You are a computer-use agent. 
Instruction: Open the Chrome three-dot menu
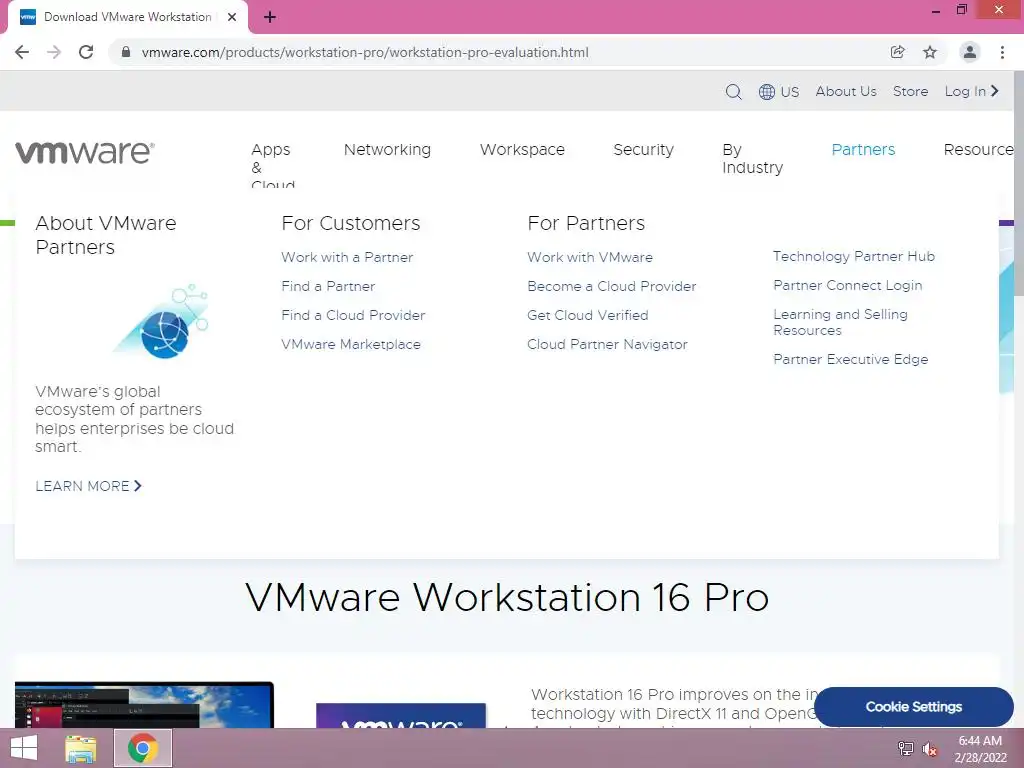[1002, 52]
